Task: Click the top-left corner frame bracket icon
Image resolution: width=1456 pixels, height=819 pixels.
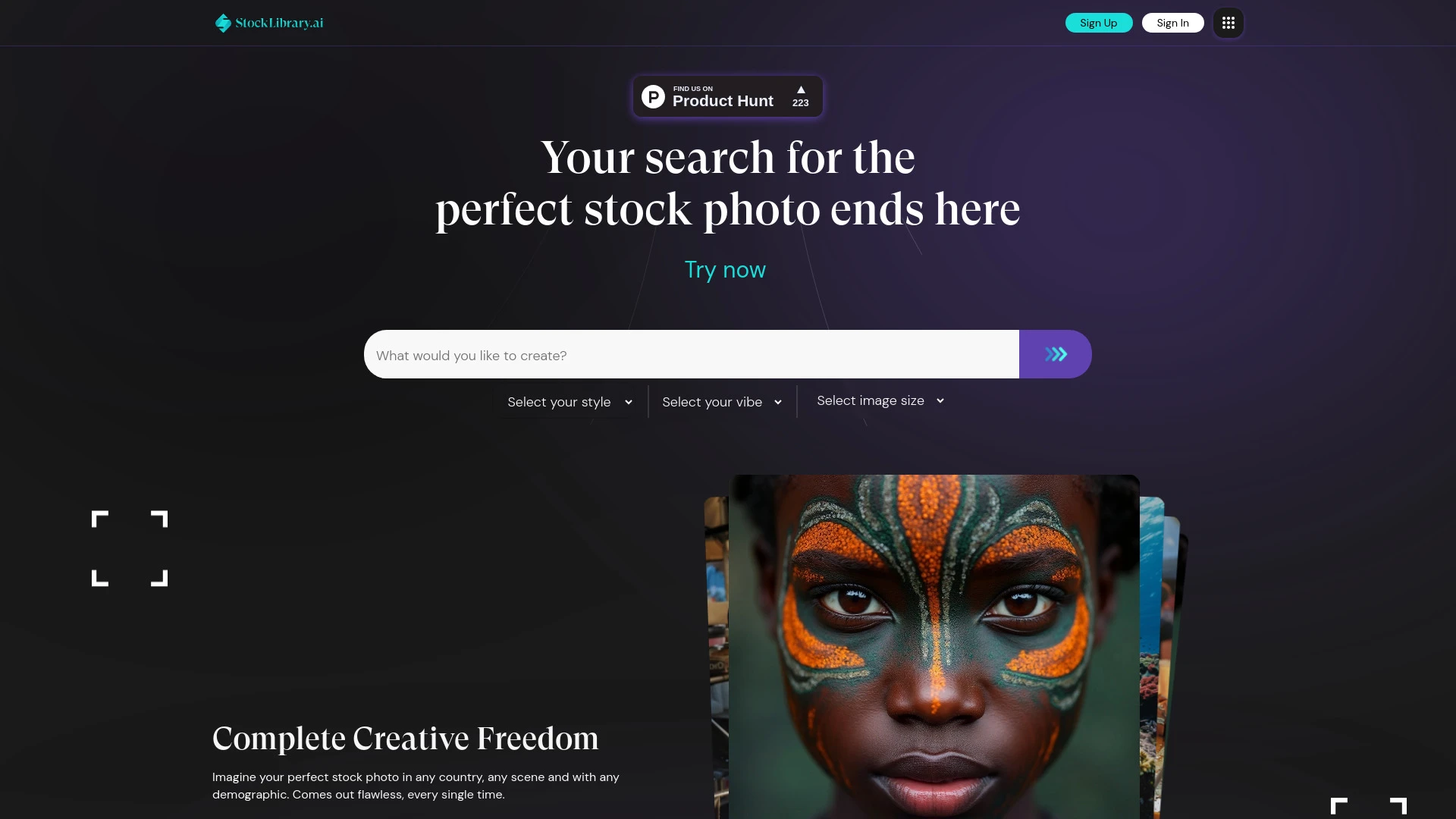Action: pyautogui.click(x=100, y=517)
